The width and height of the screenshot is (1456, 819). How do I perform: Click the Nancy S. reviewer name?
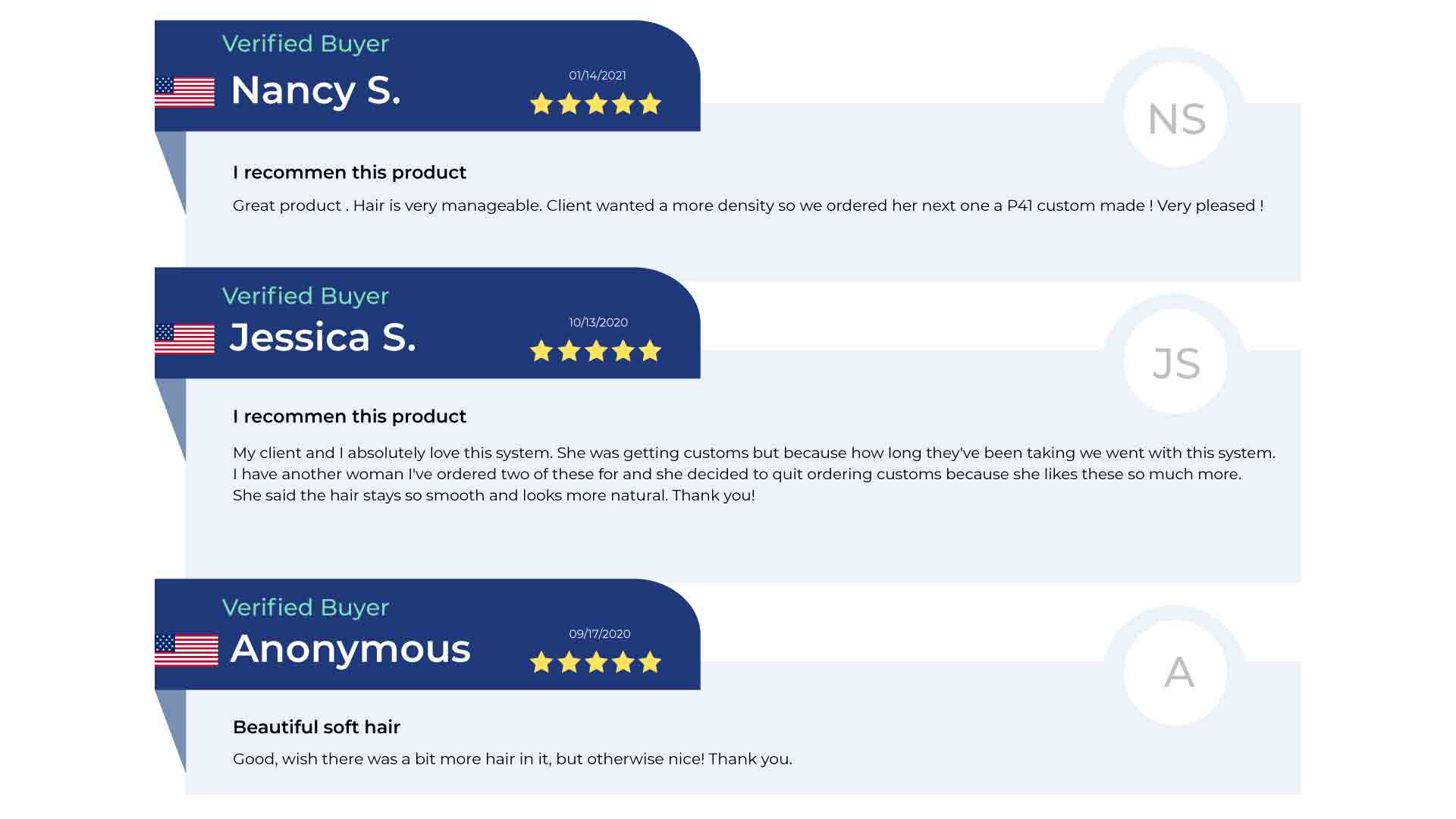[x=315, y=90]
